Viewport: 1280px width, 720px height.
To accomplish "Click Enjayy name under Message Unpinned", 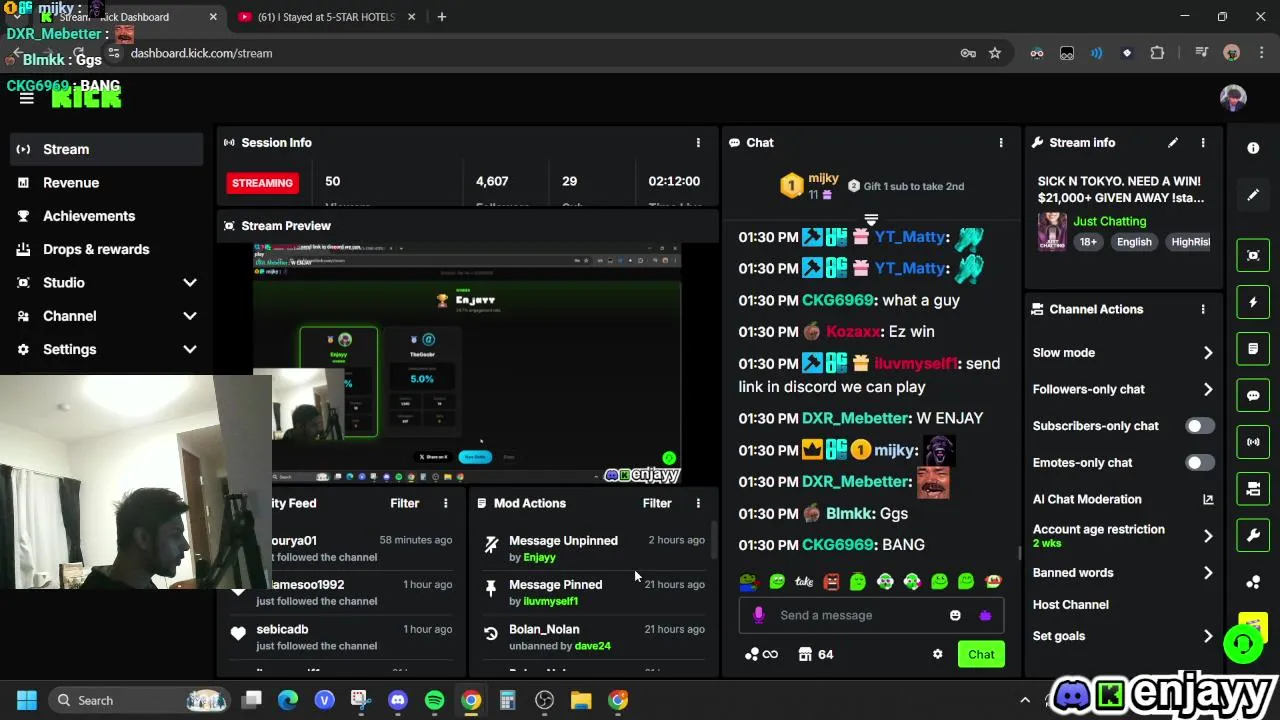I will click(539, 557).
